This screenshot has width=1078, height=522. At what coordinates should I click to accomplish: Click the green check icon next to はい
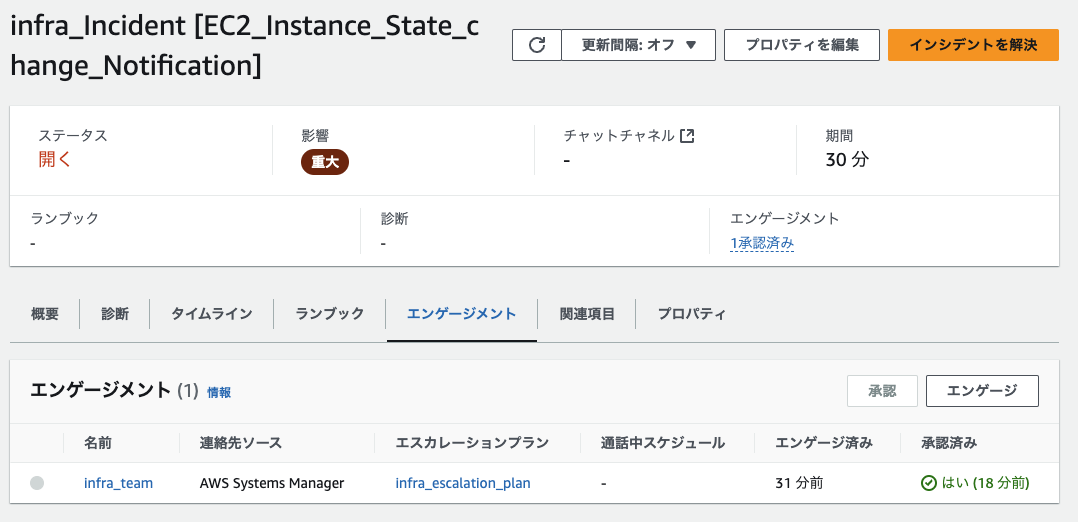[928, 483]
